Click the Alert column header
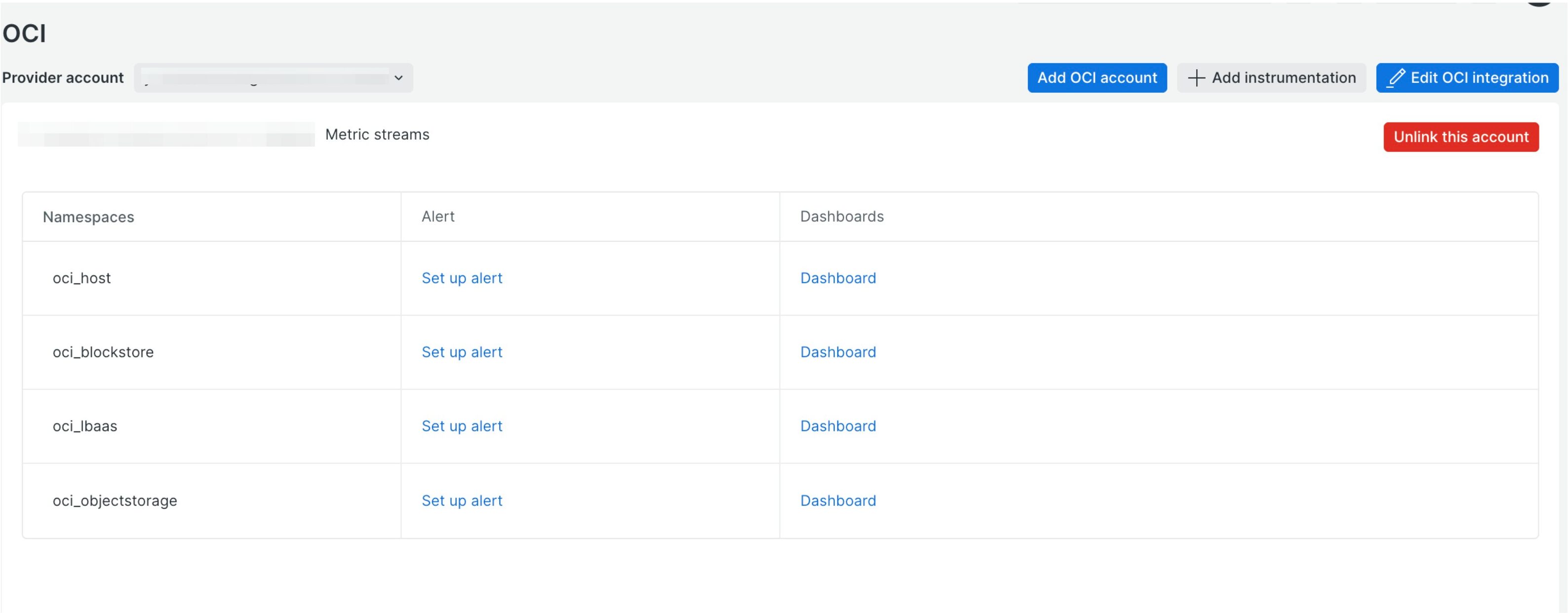Image resolution: width=1568 pixels, height=613 pixels. (x=437, y=217)
